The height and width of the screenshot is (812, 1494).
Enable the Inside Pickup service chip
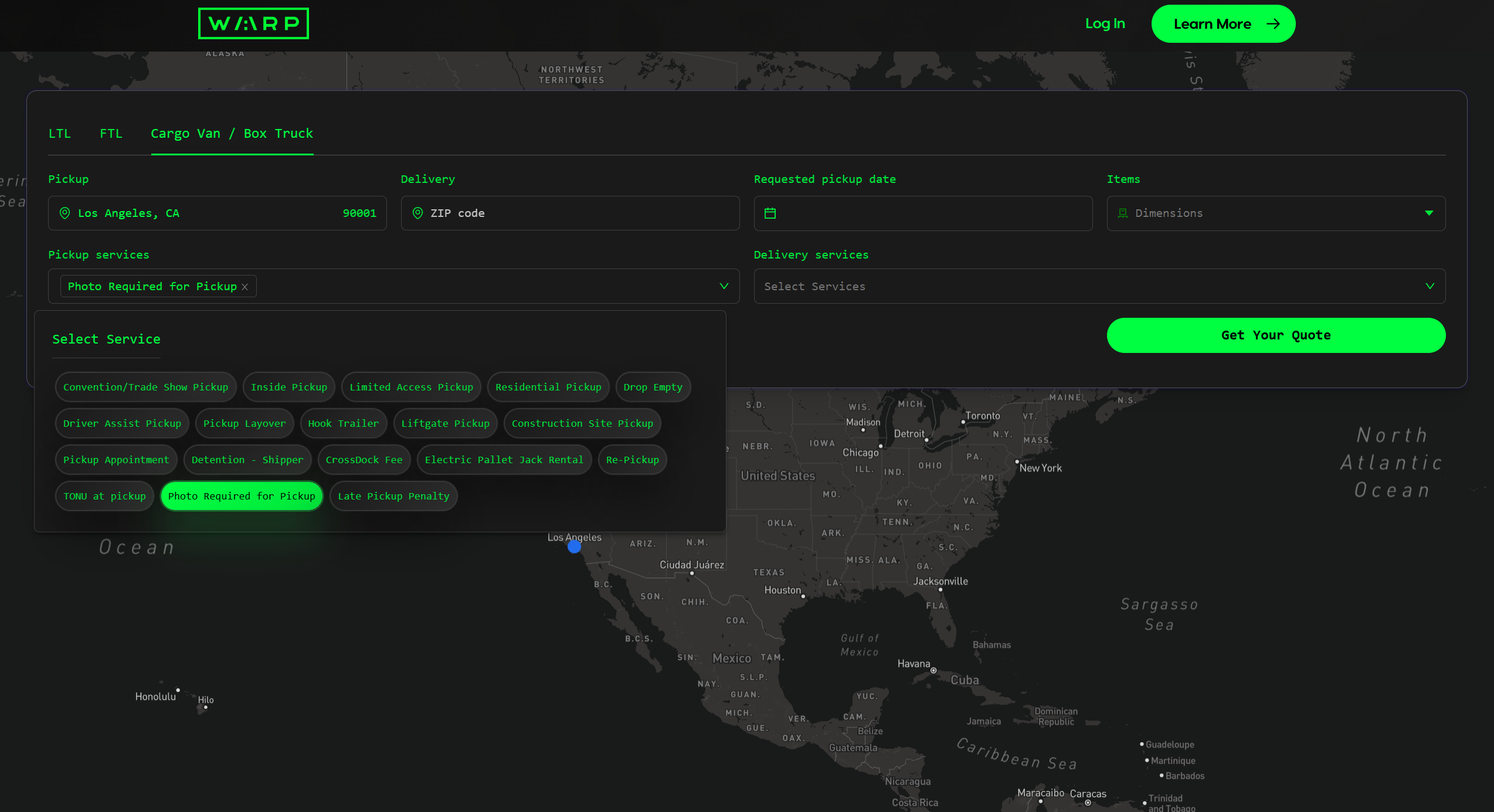288,387
